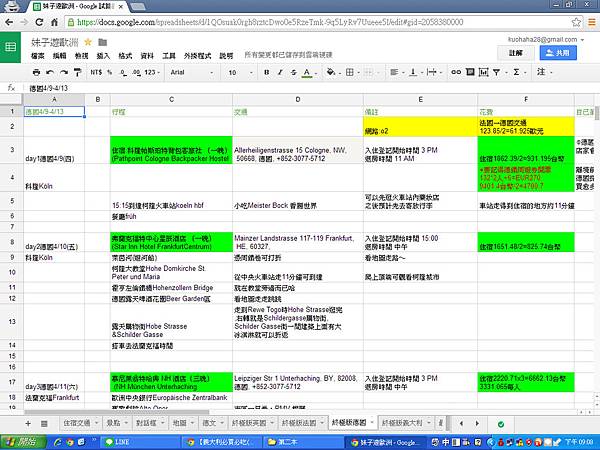
Task: Decrease decimal places
Action: pos(123,72)
